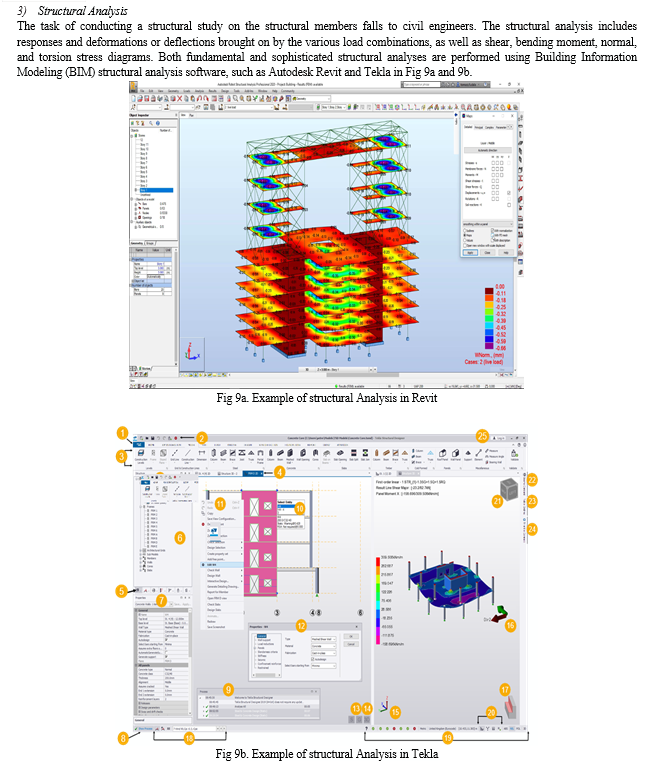Expand Slabs node in Tekla structure tree
The image size is (645, 770).
[x=140, y=570]
